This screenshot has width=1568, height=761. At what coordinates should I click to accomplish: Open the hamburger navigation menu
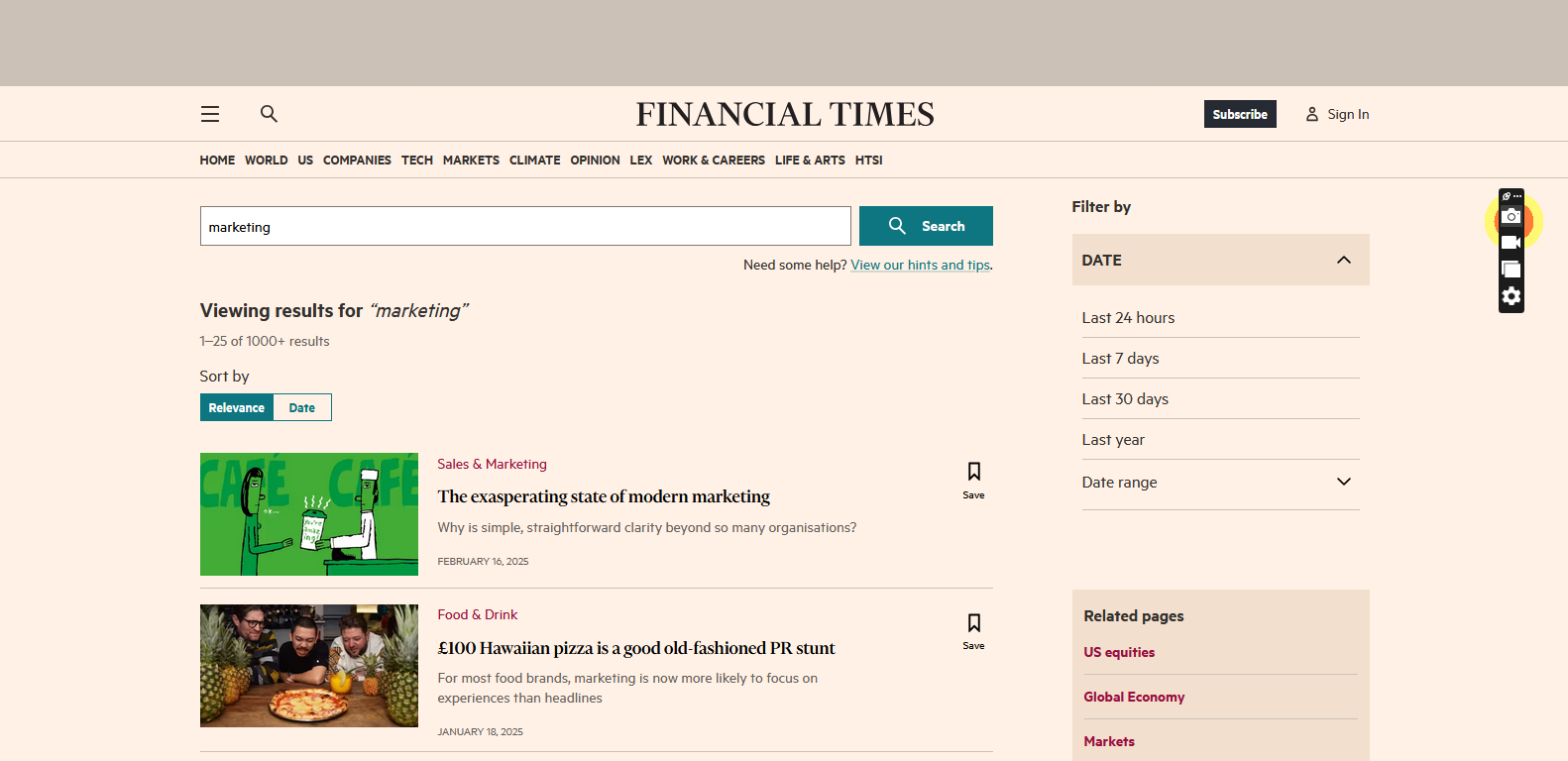pyautogui.click(x=210, y=114)
